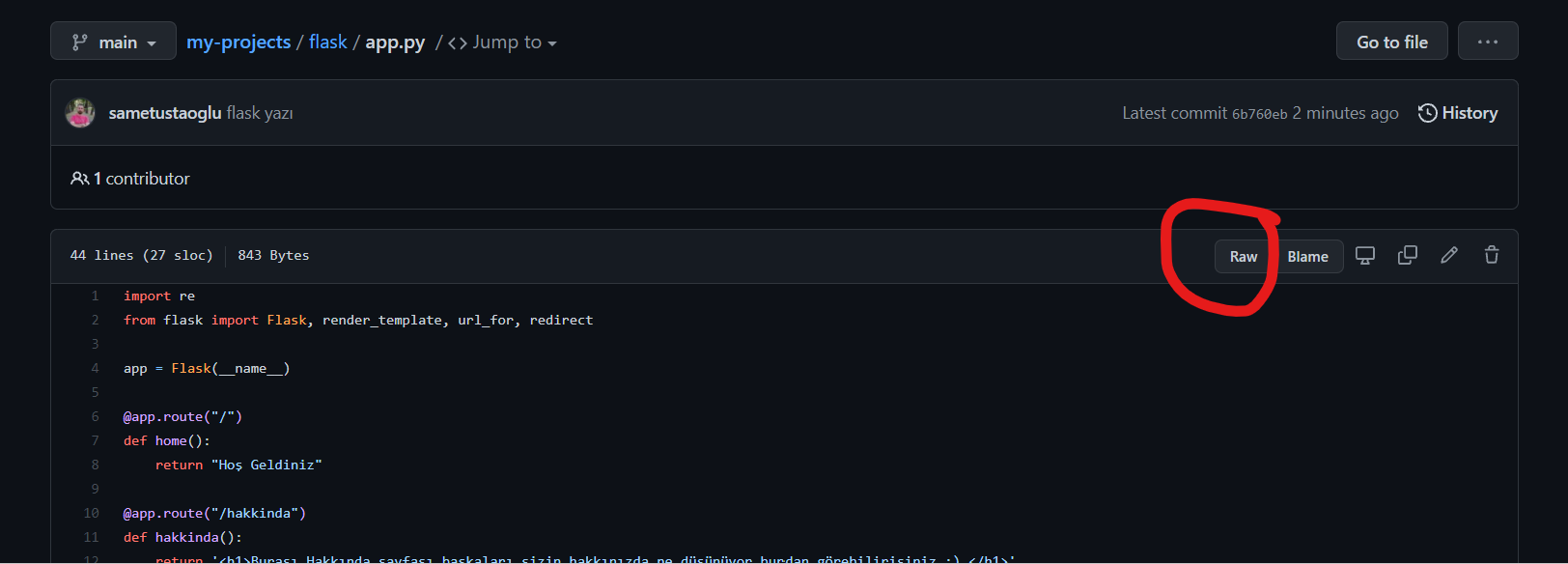Viewport: 1568px width, 564px height.
Task: Open commit 6b760eb details
Action: [x=1259, y=114]
